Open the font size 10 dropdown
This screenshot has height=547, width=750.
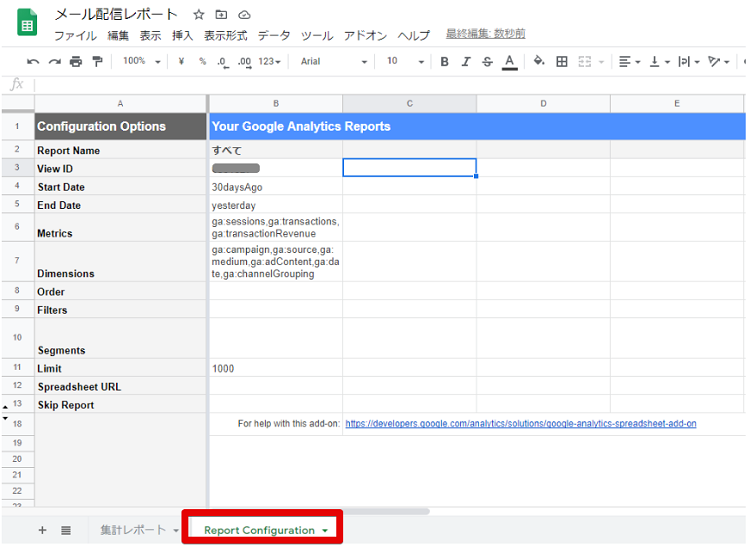tap(406, 62)
